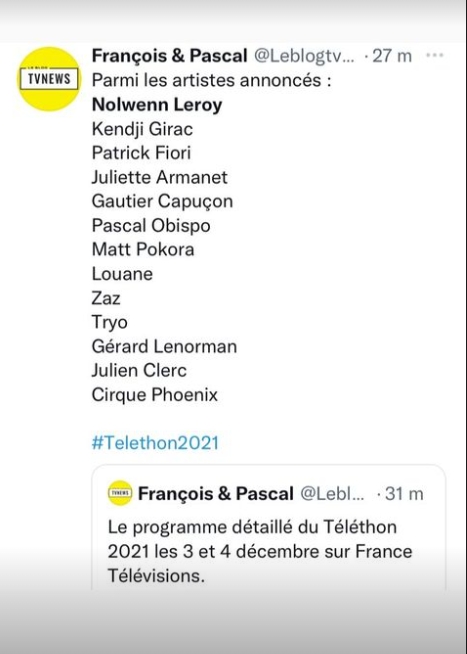
Task: Select the bold Nolwenn Leroy name
Action: (157, 104)
